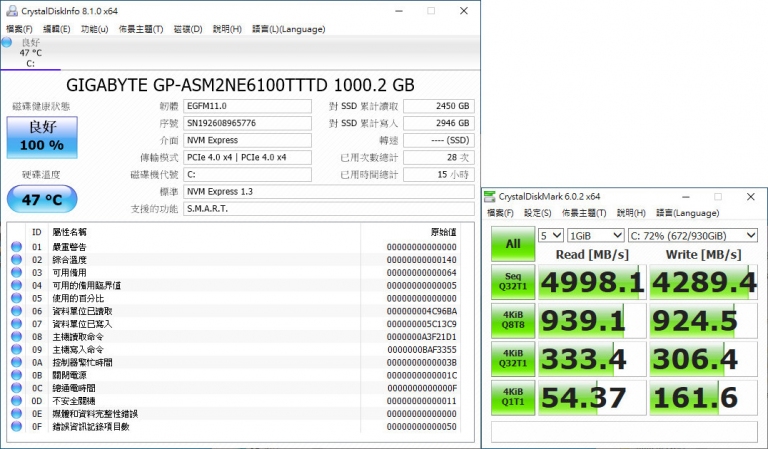
Task: Open 檔案(F) menu in CrystalDiskMark
Action: coord(501,213)
